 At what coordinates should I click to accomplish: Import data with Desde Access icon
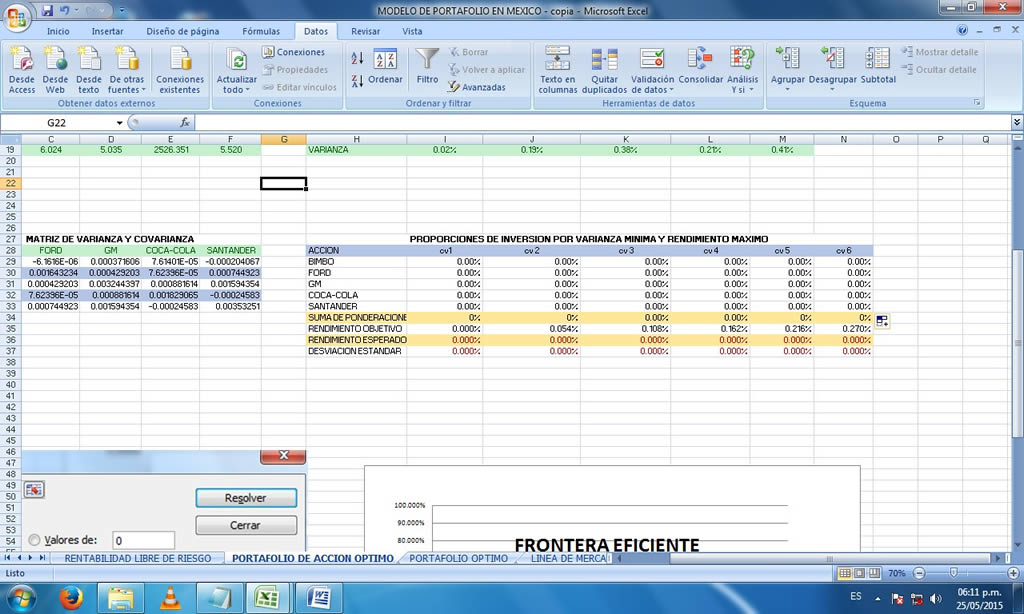[x=22, y=70]
